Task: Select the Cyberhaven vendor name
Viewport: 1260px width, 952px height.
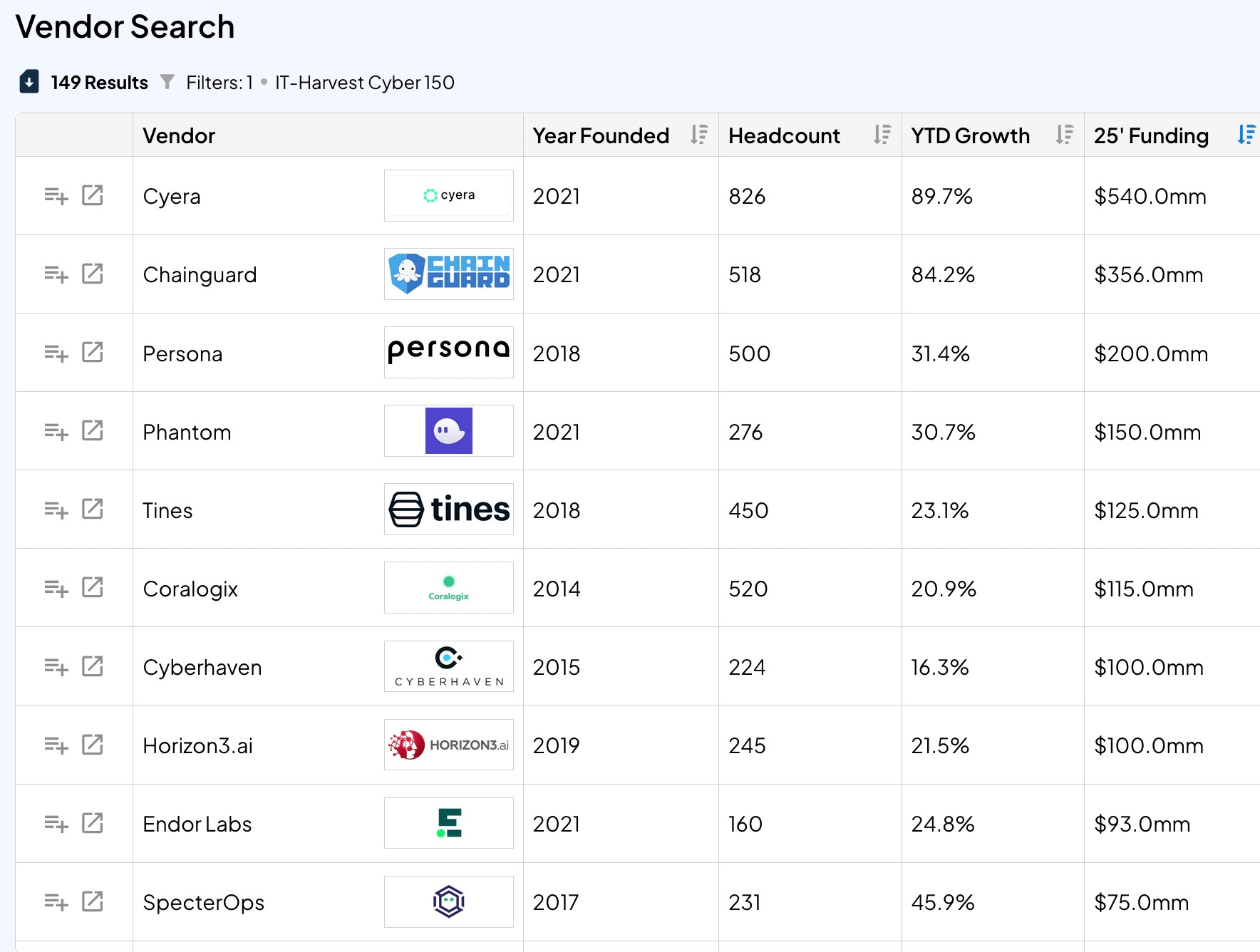Action: 202,668
